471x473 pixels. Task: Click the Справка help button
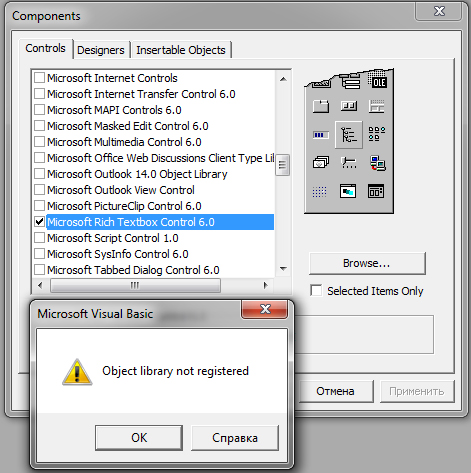tap(235, 437)
